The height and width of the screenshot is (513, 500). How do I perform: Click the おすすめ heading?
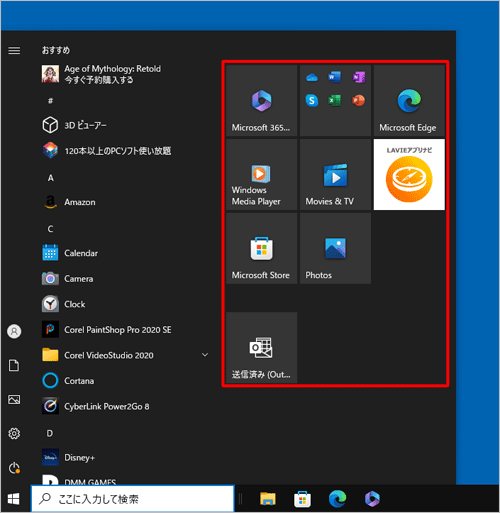click(56, 50)
